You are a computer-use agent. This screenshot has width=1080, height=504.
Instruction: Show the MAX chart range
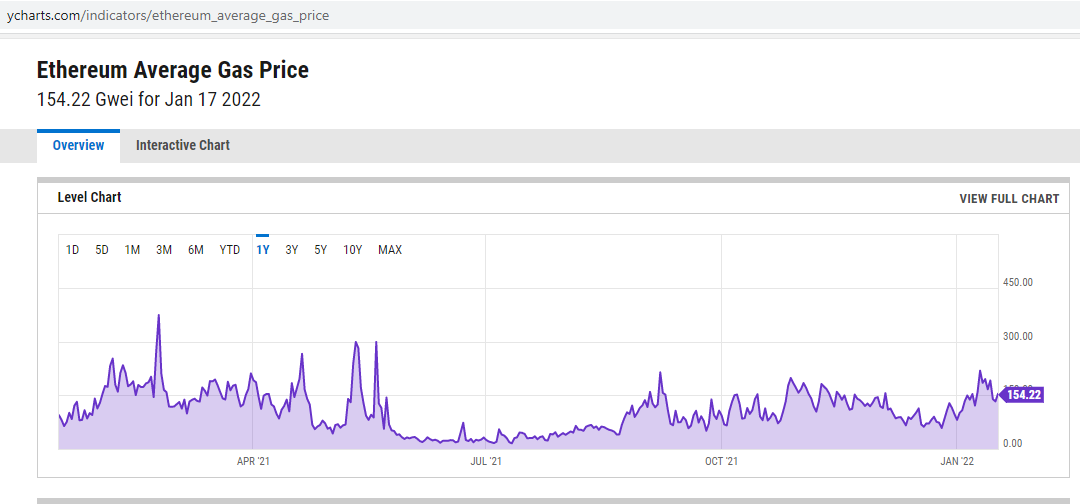click(390, 250)
